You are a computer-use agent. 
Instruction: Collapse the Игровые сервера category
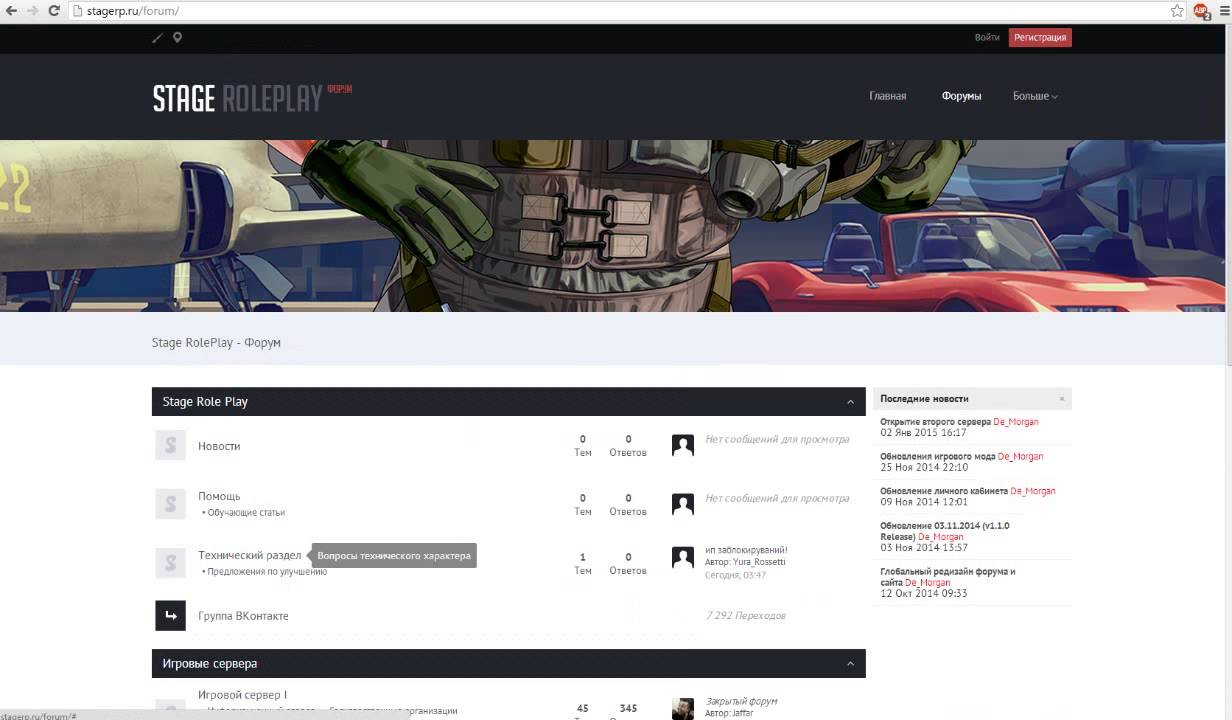point(850,664)
